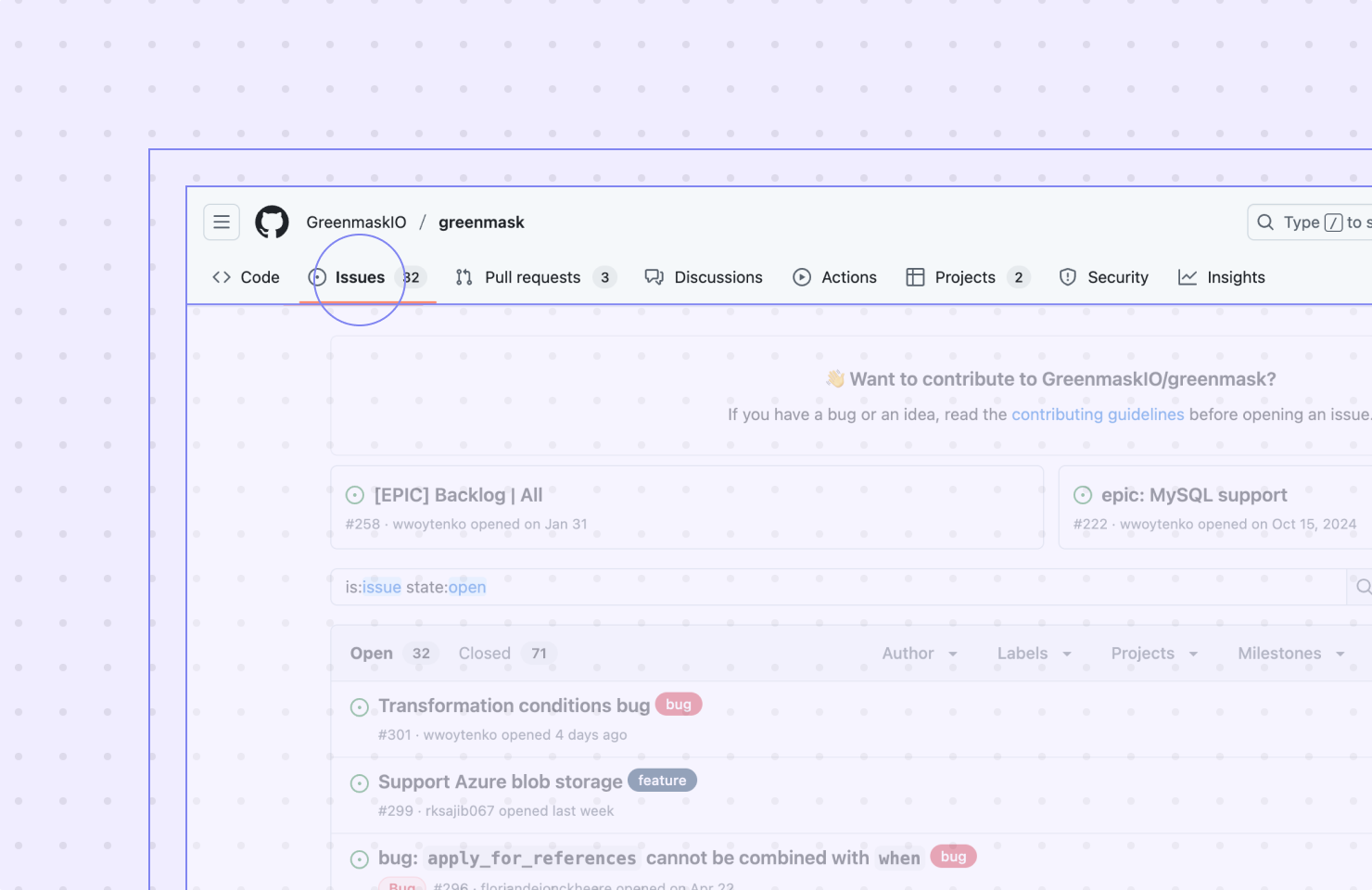
Task: Switch to the Issues tab
Action: coord(367,277)
